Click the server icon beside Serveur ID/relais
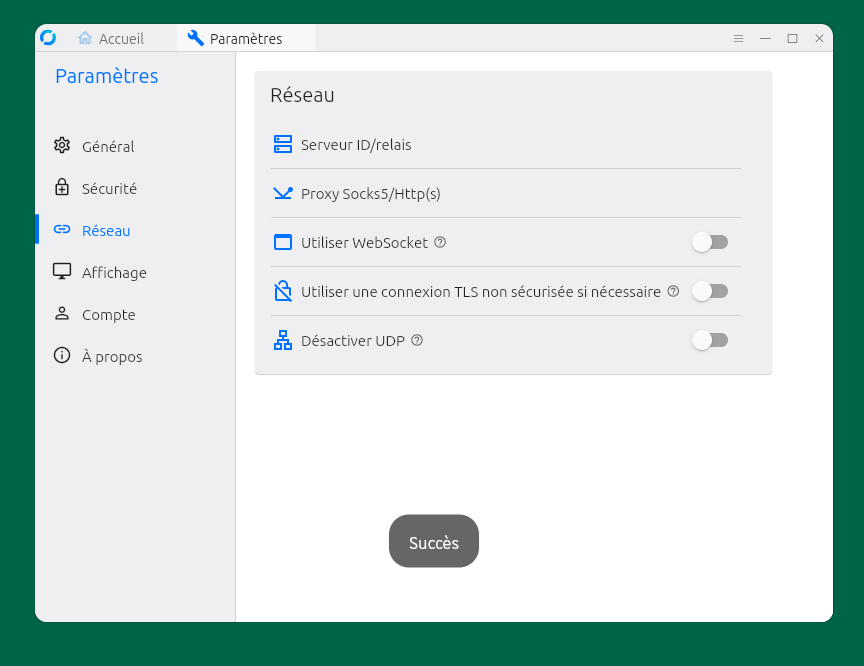The width and height of the screenshot is (864, 666). (x=283, y=144)
